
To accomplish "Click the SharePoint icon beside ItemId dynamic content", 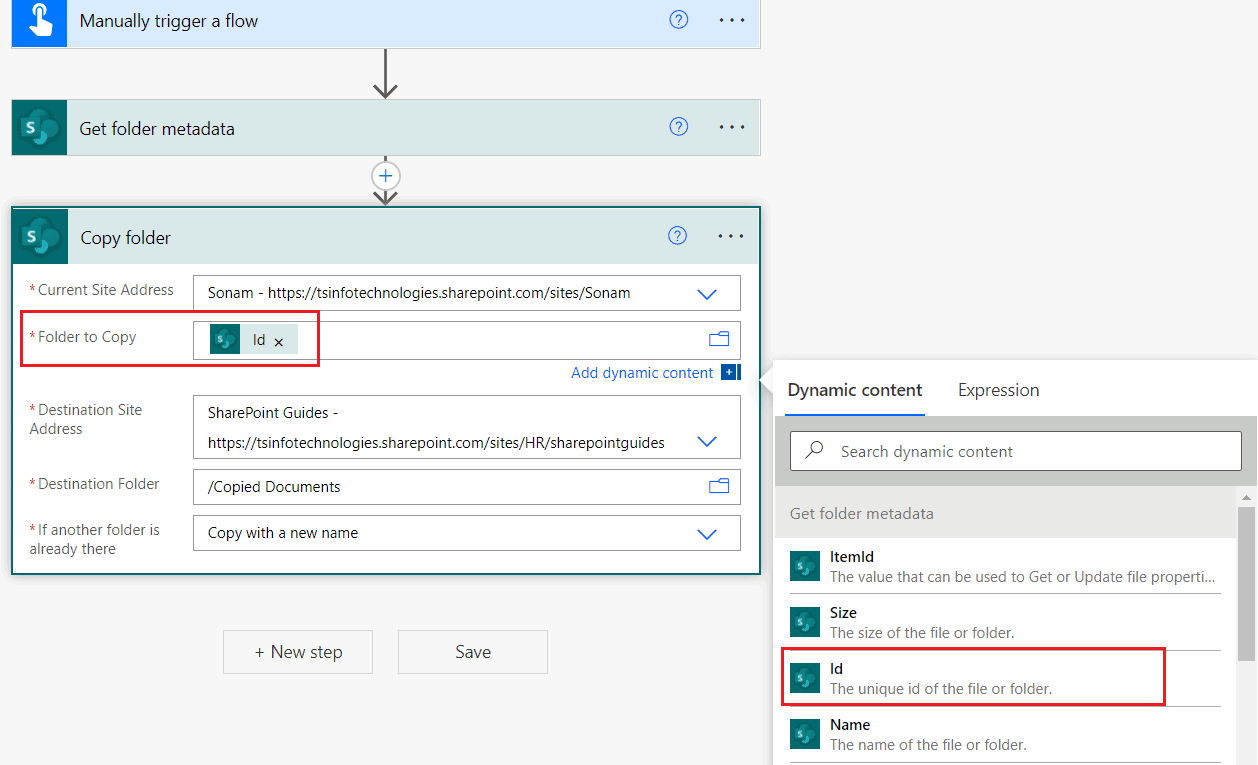I will [x=805, y=565].
